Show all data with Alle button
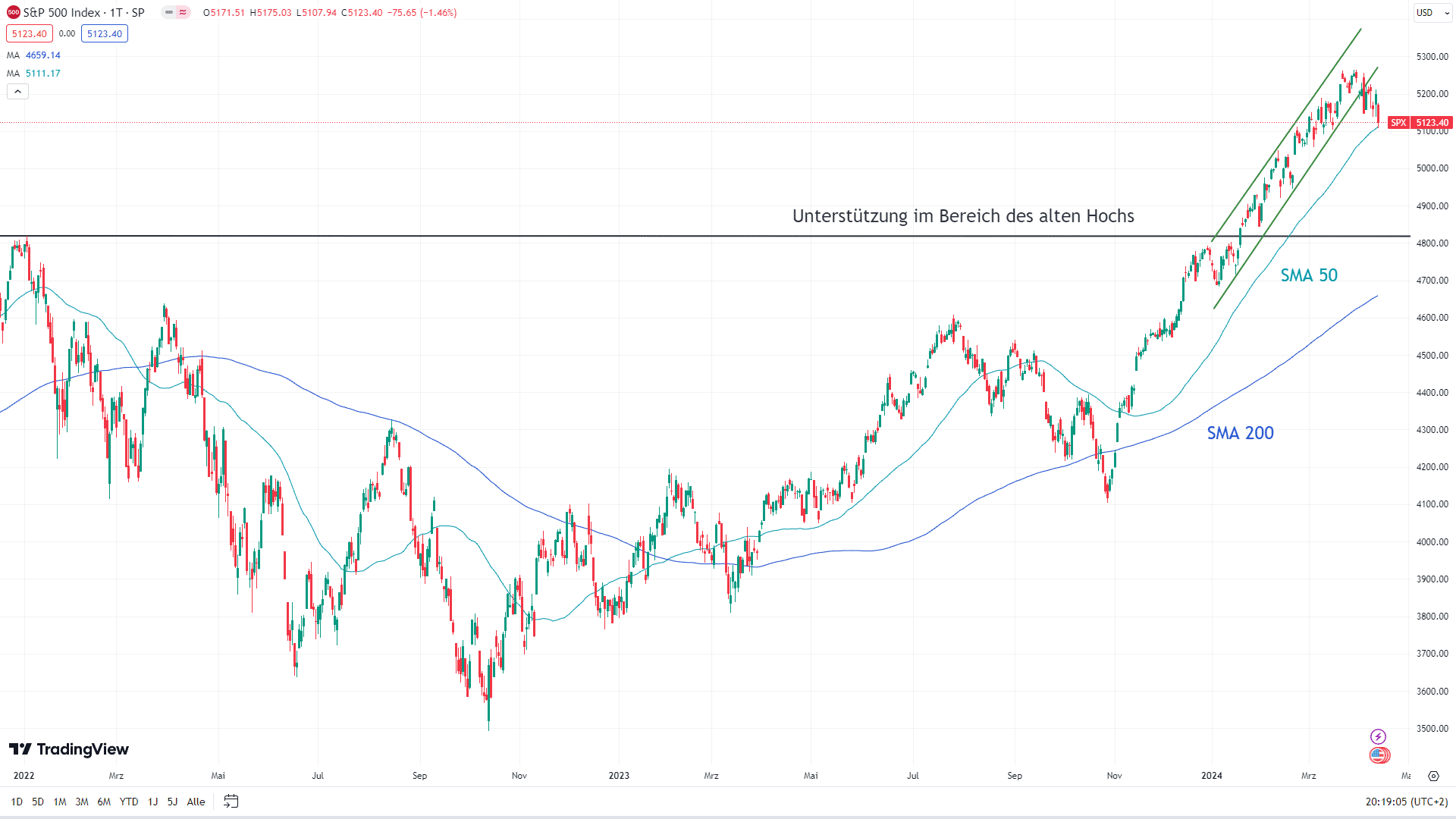The height and width of the screenshot is (819, 1456). pos(196,802)
